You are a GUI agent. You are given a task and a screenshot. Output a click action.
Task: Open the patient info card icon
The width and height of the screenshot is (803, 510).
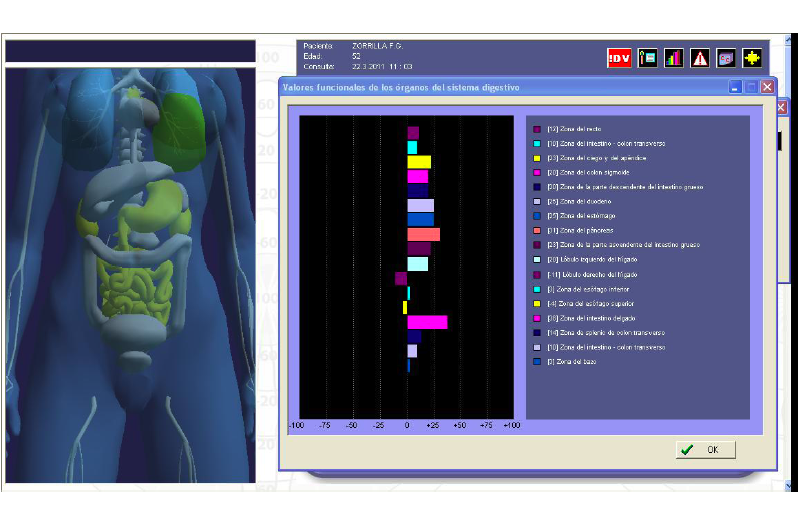(647, 58)
